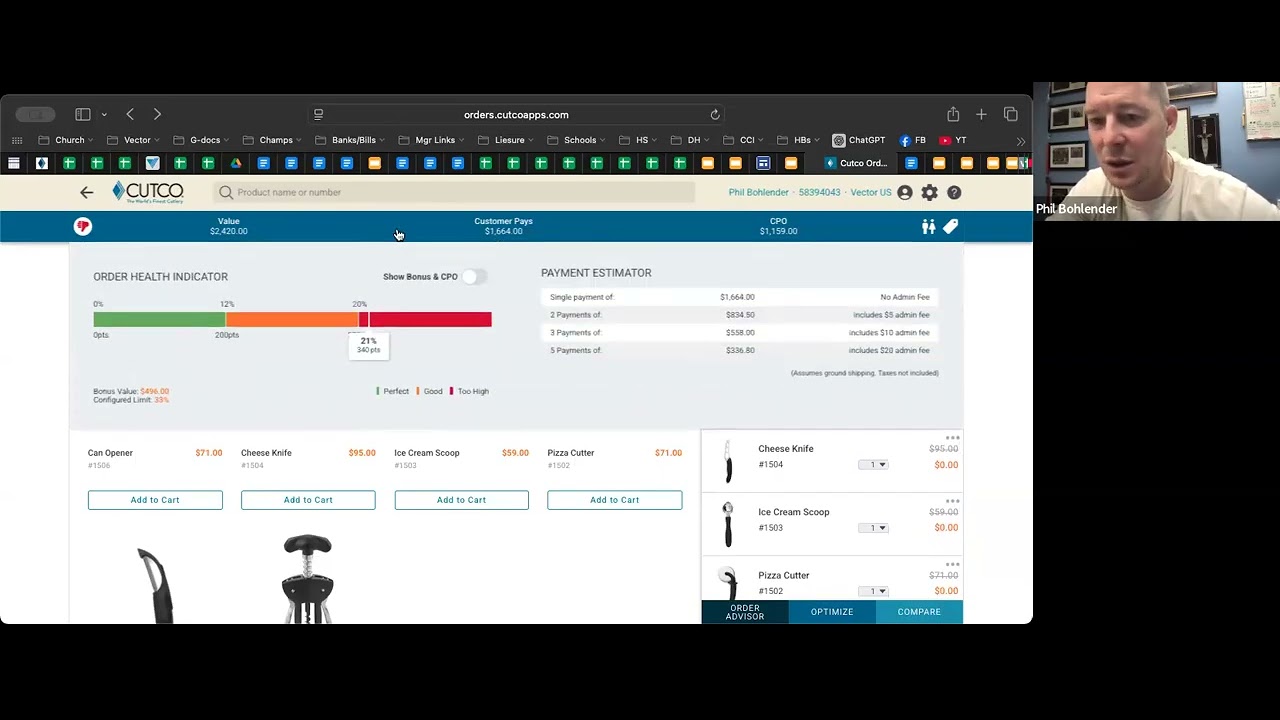The width and height of the screenshot is (1280, 720).
Task: Switch to the OPTIMIZE tab
Action: 832,612
